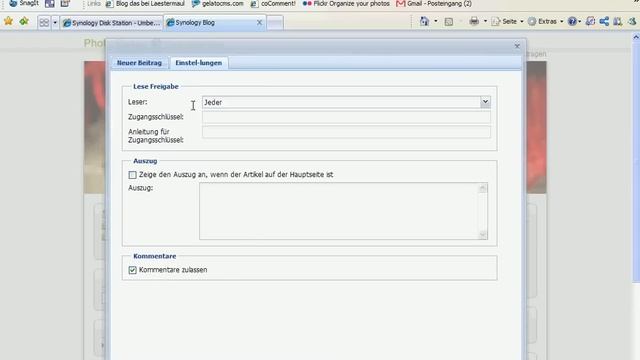The image size is (640, 360).
Task: Close the blog post dialog
Action: 517,46
